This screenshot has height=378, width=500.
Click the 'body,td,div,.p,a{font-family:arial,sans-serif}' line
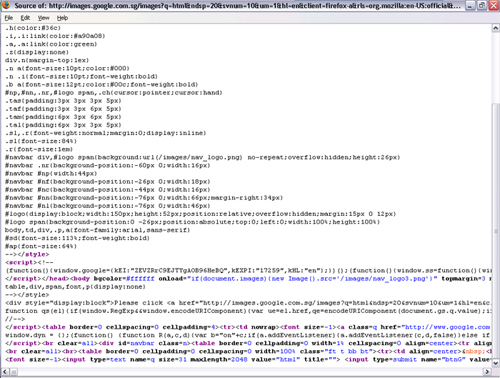coord(98,230)
